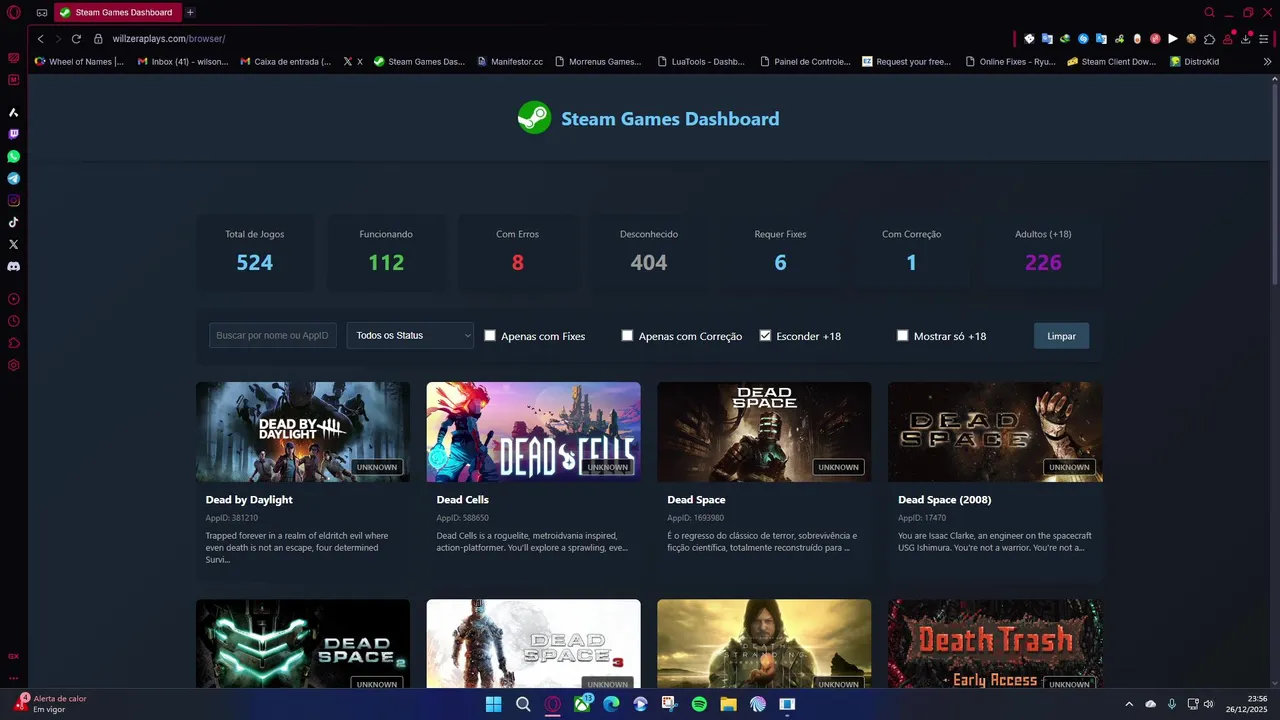Click the Total de Jogos 524 stat
This screenshot has height=720, width=1280.
pyautogui.click(x=255, y=252)
